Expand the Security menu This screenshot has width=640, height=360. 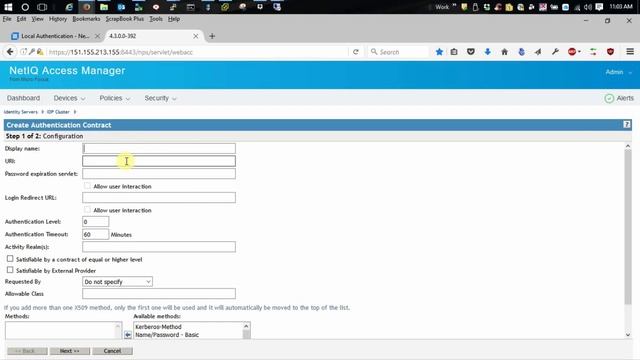(x=160, y=98)
